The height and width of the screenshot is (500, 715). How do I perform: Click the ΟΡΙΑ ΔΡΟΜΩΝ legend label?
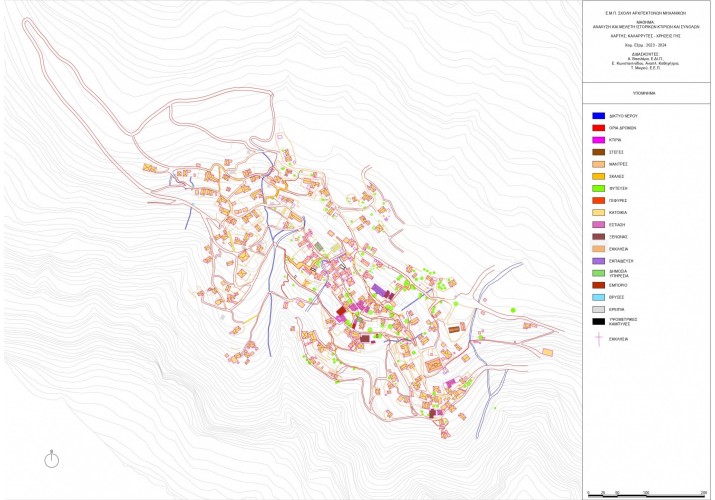622,128
